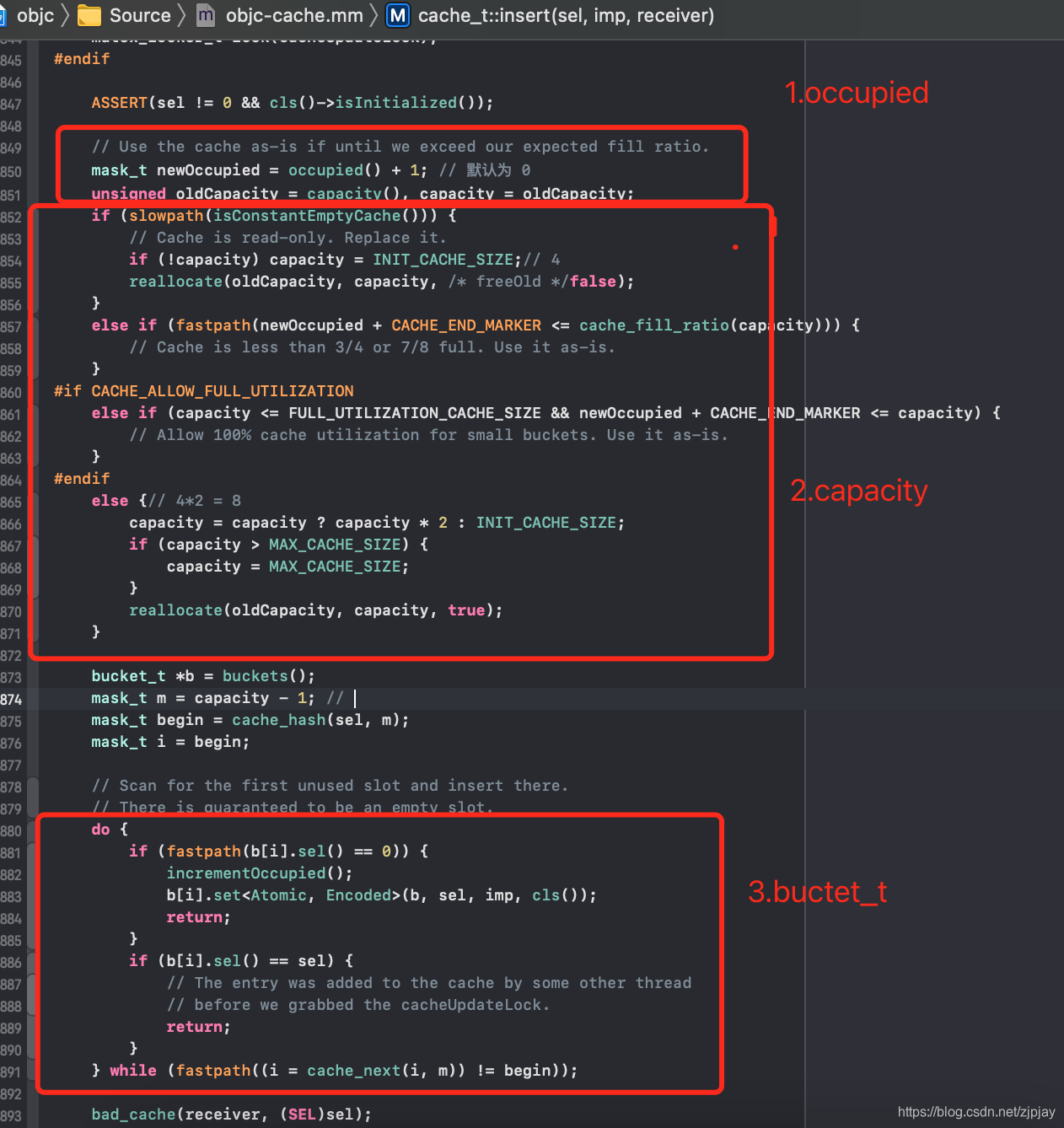Click line number 847 in the gutter

[11, 105]
